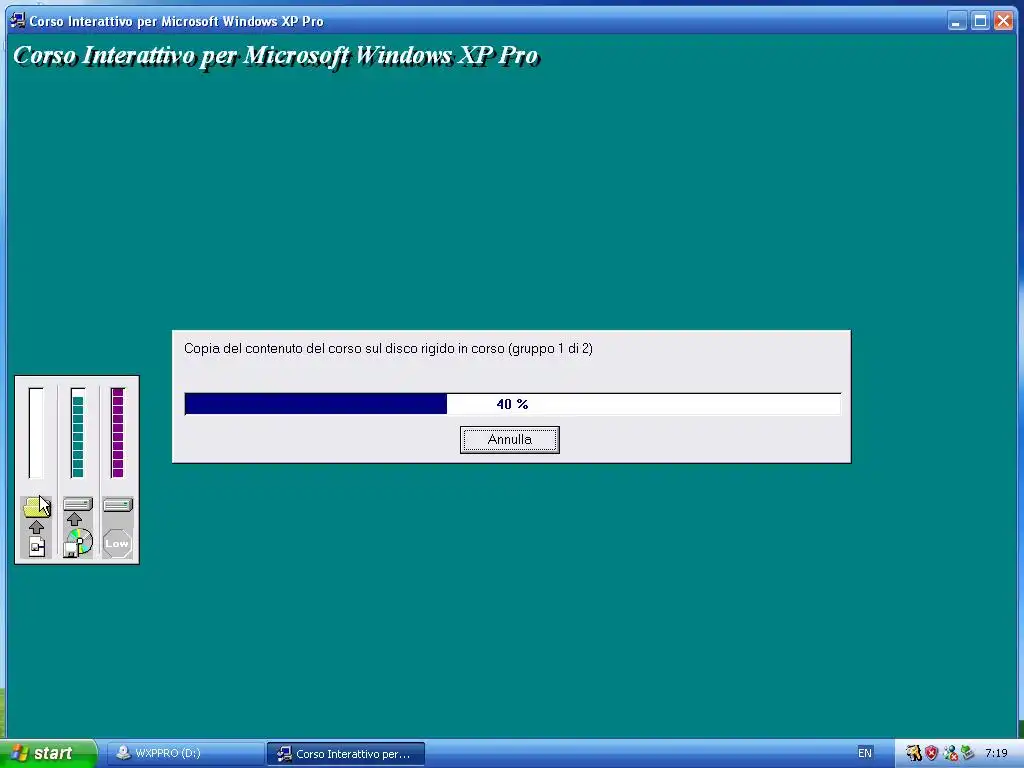Click the Corso Interattivo taskbar button
This screenshot has height=768, width=1024.
[345, 754]
